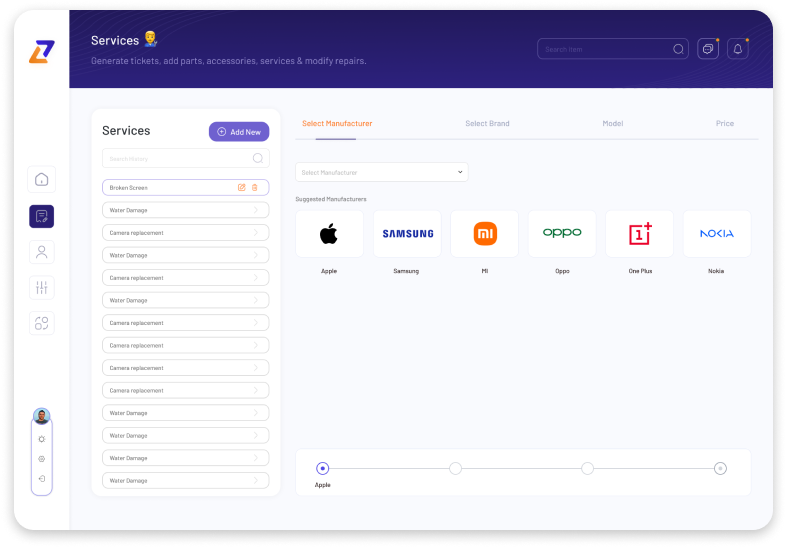Click the notification bell icon
Screen dimensions: 787x548
coord(738,49)
